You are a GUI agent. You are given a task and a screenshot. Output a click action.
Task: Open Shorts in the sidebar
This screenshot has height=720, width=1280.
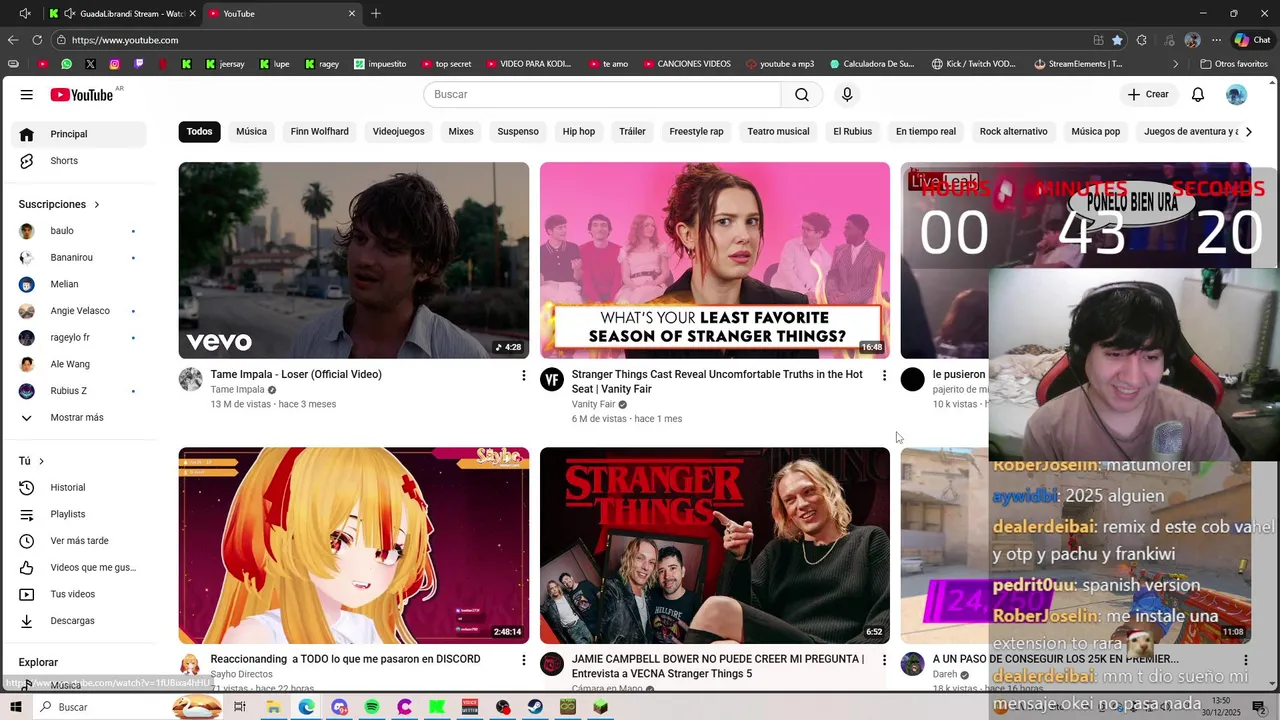[x=80, y=161]
